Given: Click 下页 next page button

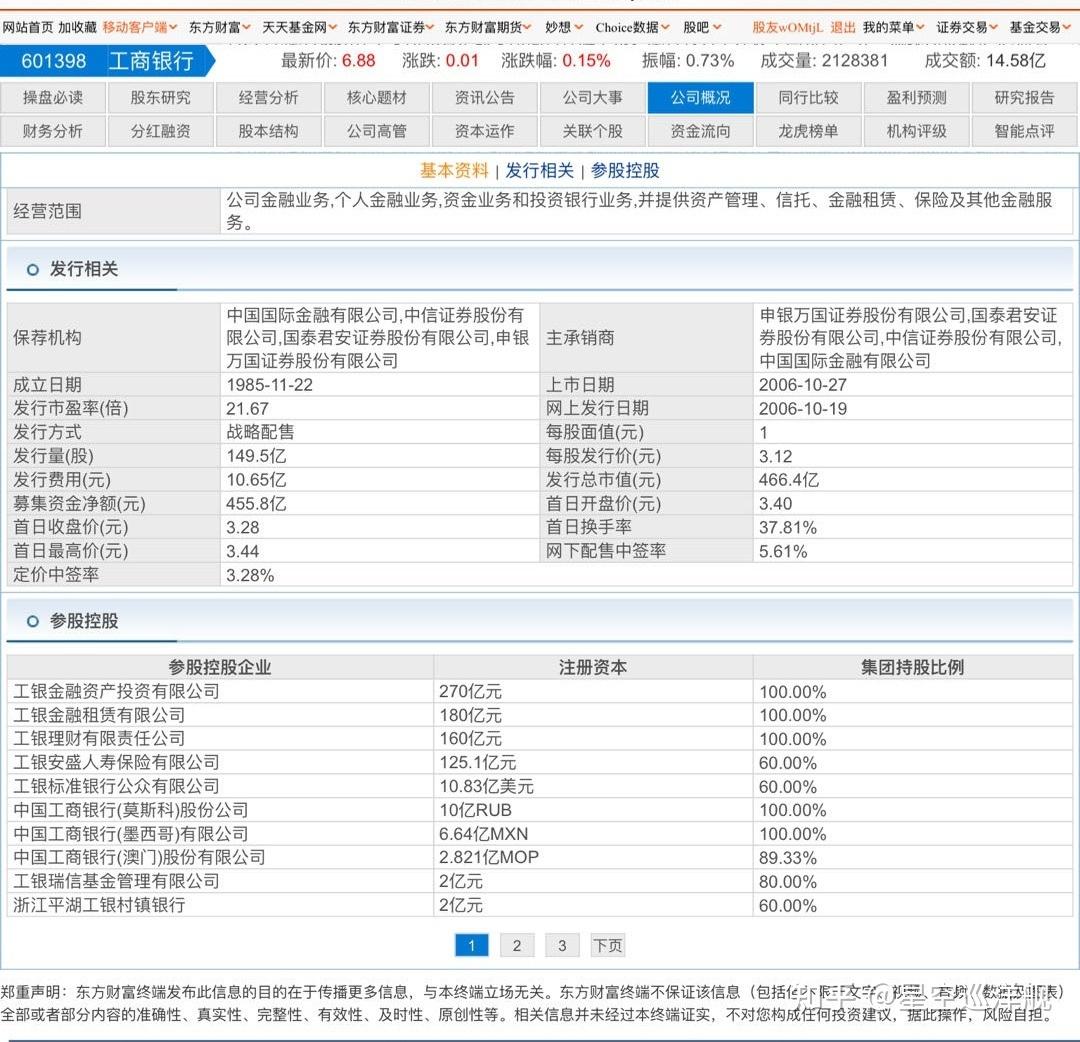Looking at the screenshot, I should pyautogui.click(x=608, y=946).
